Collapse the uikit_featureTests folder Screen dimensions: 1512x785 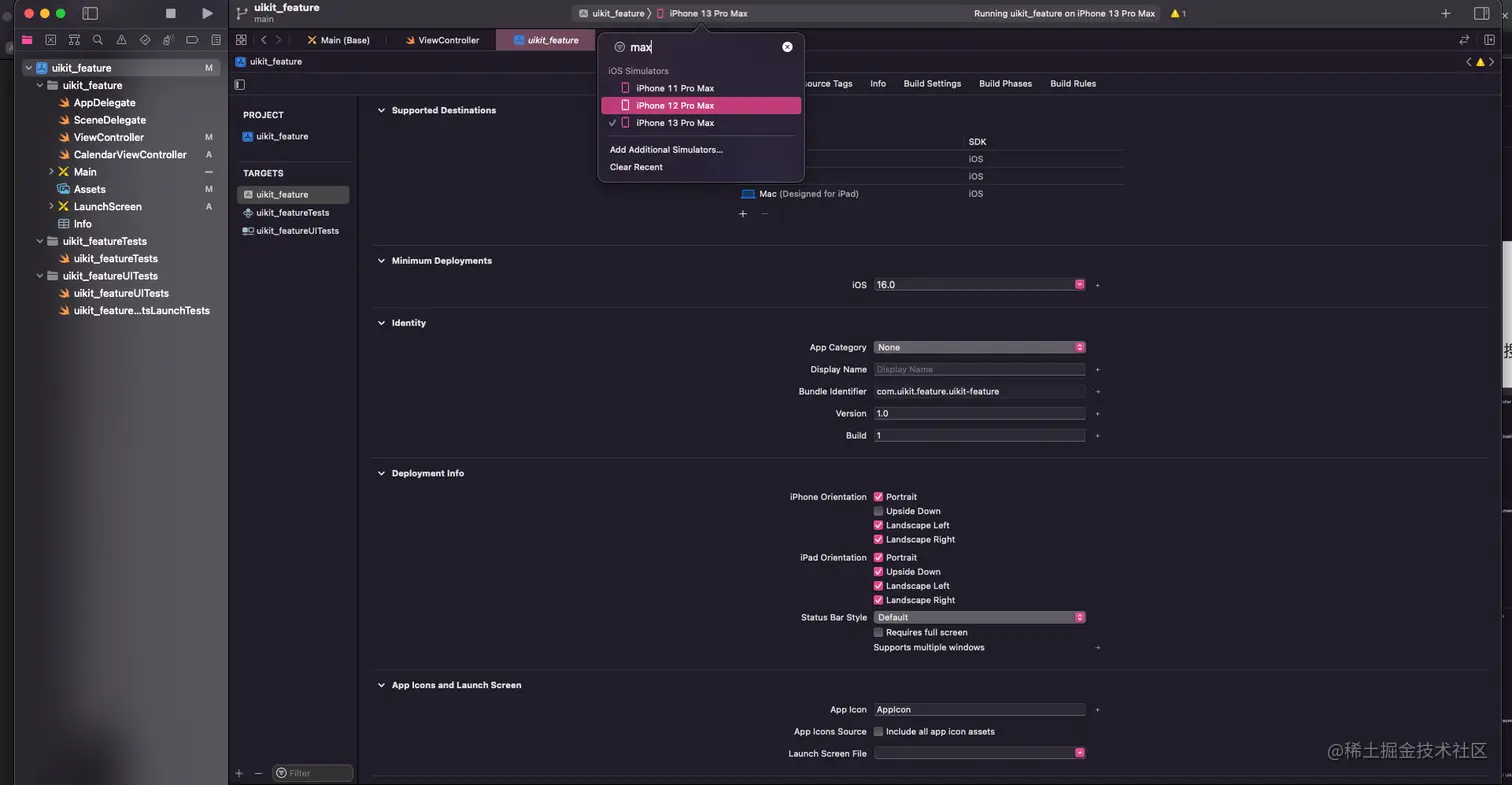40,241
